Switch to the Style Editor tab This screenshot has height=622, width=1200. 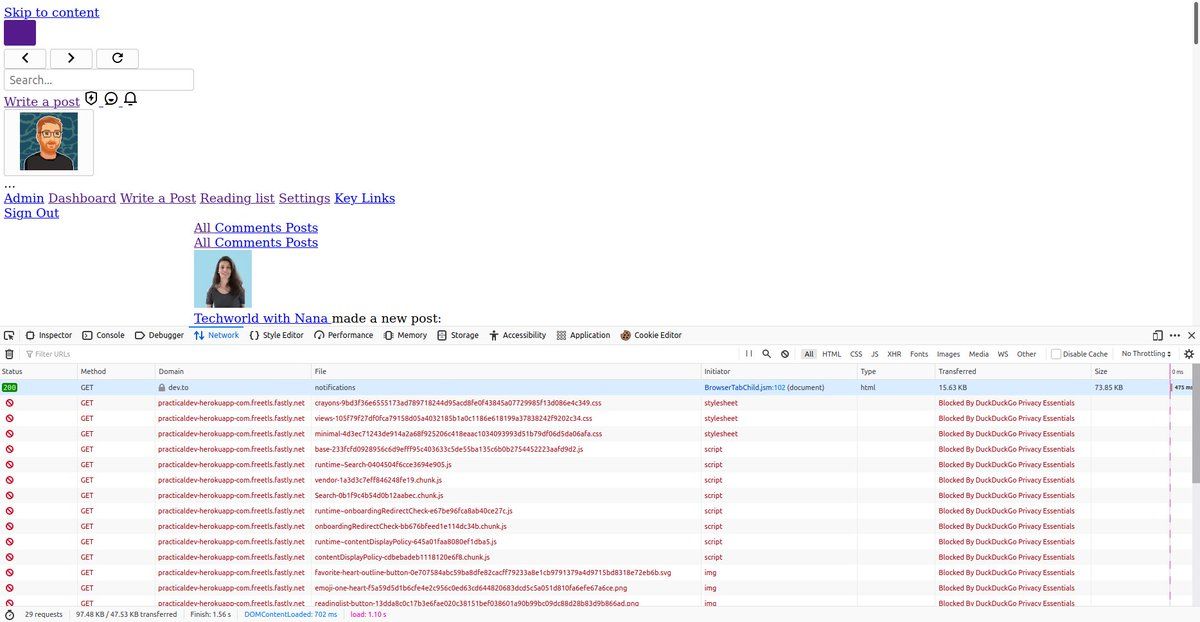click(x=276, y=336)
